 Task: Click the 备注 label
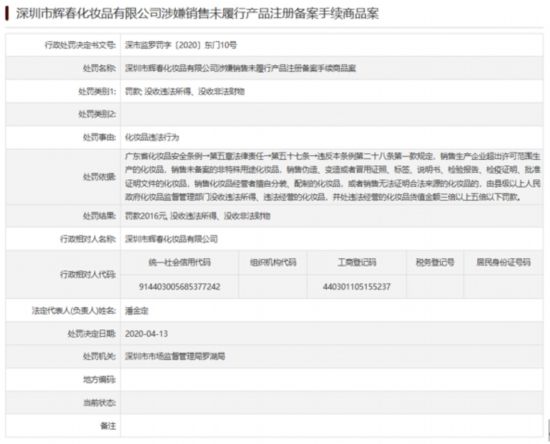[x=108, y=426]
